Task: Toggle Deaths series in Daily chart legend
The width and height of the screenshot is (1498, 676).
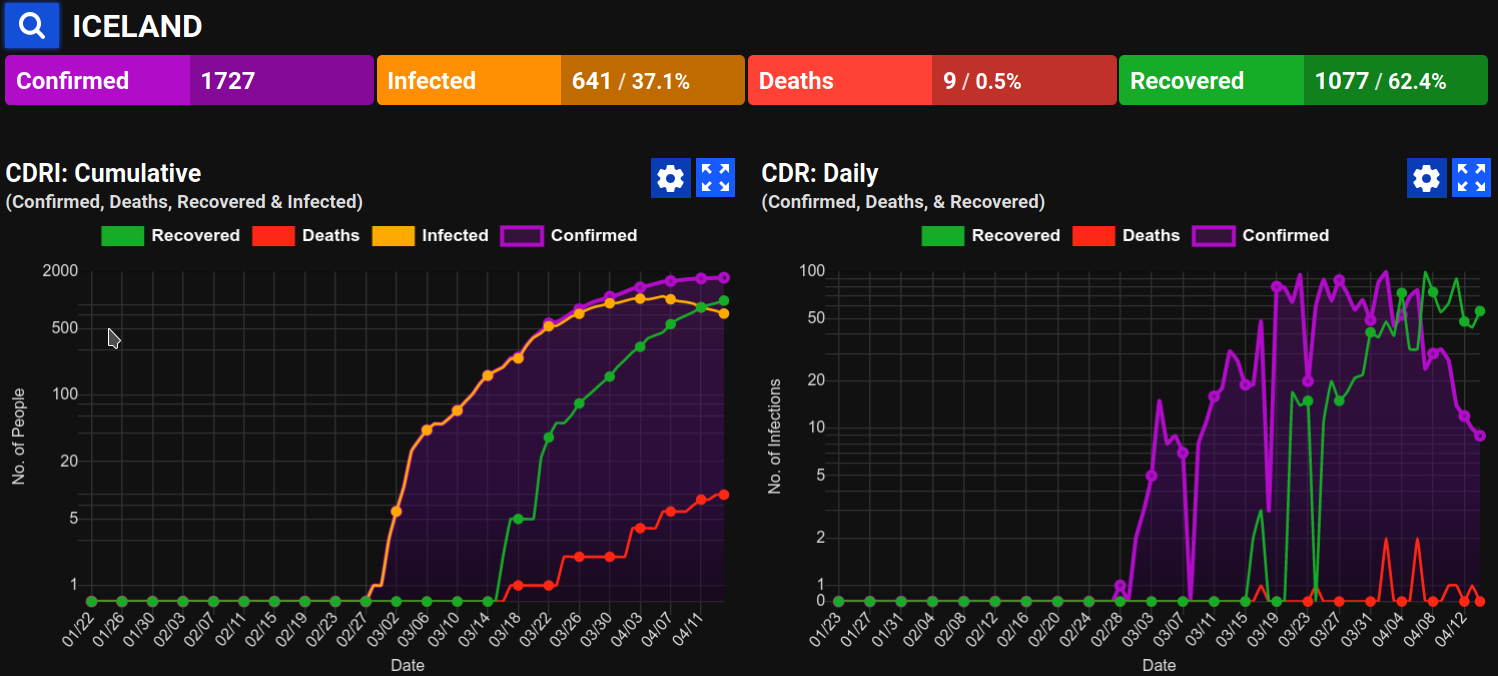Action: coord(1126,236)
